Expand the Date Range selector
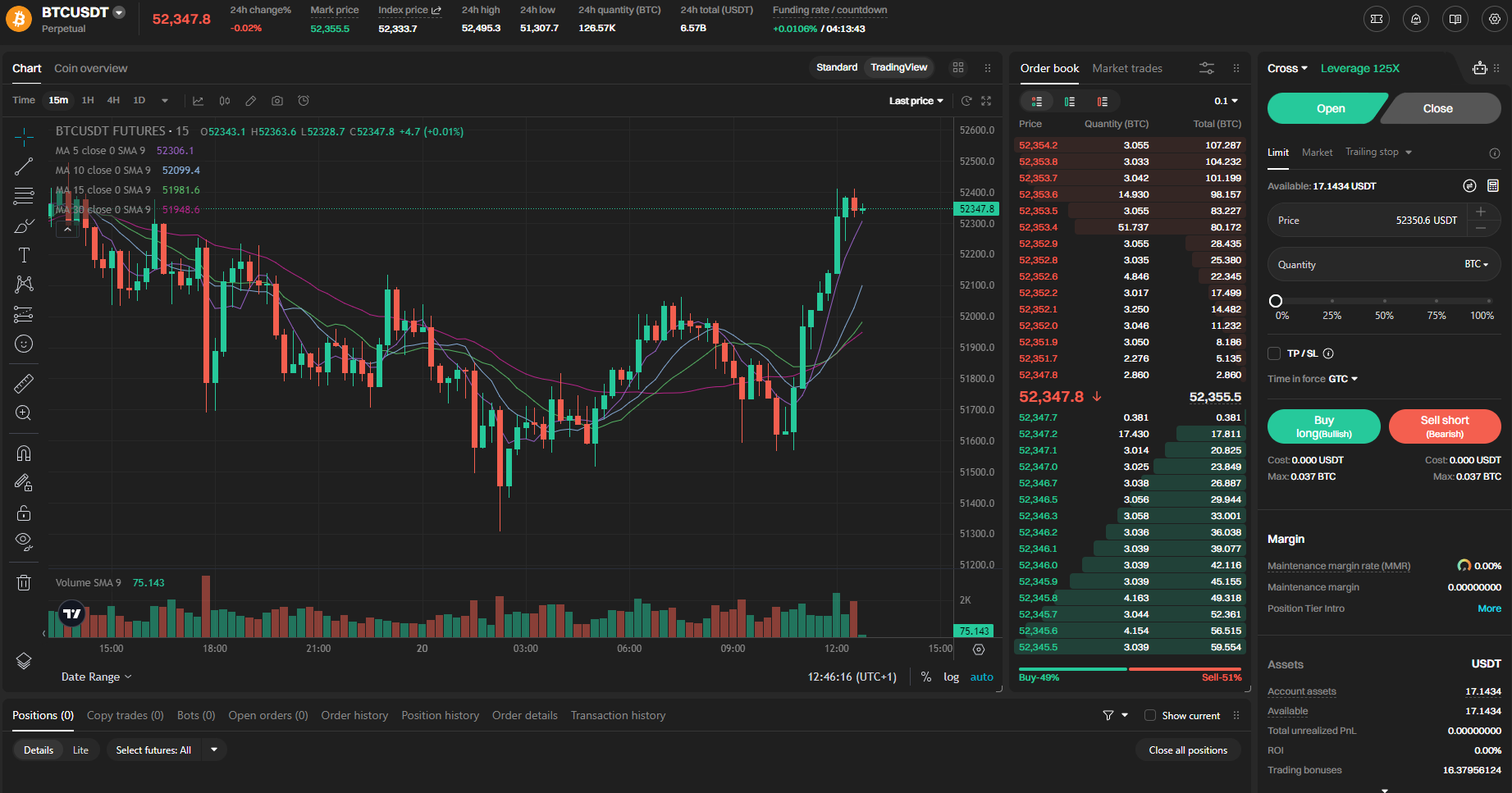Screen dimensions: 1512x793 pyautogui.click(x=97, y=677)
